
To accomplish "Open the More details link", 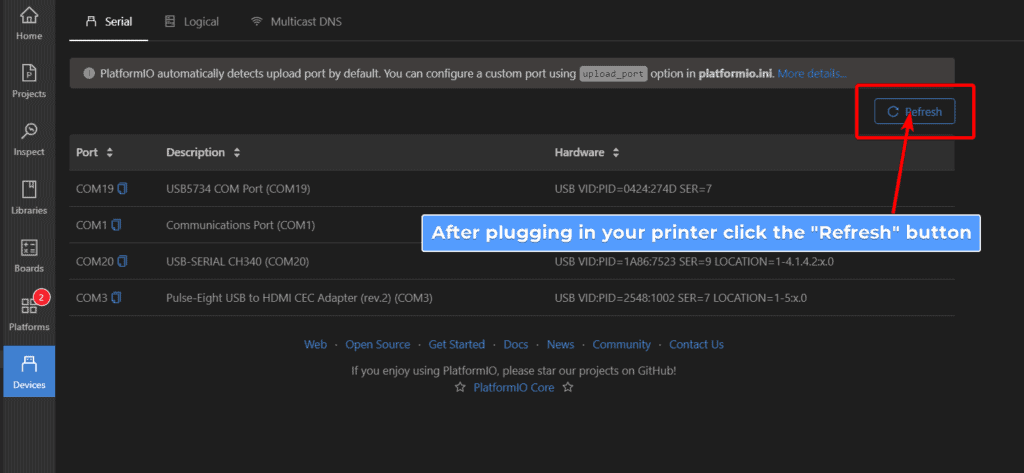I will [812, 73].
